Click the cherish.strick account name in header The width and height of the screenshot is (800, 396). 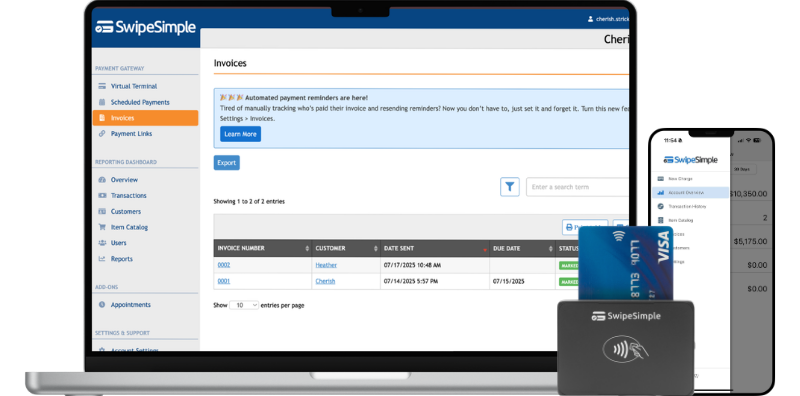tap(612, 19)
